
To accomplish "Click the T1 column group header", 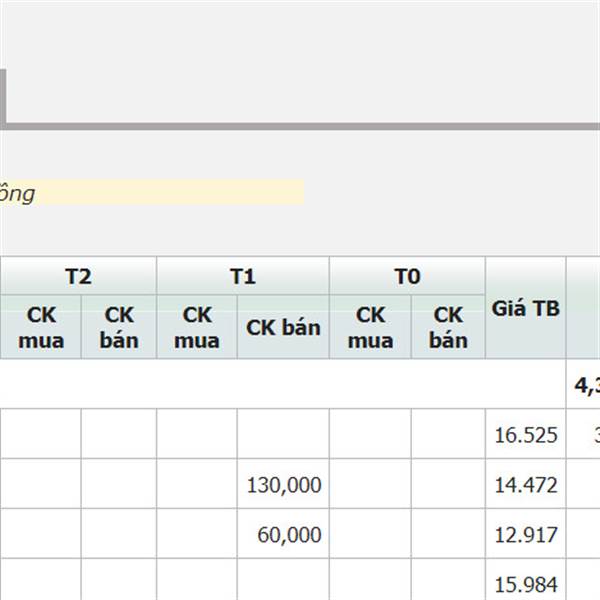I will 243,277.
